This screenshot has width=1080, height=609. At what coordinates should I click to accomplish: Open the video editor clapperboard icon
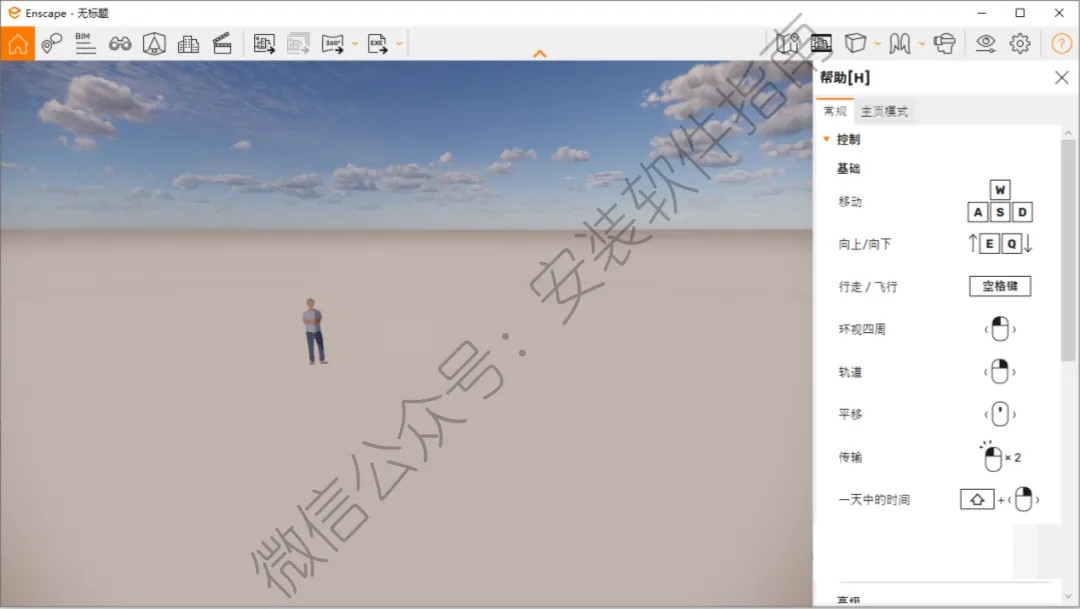222,43
